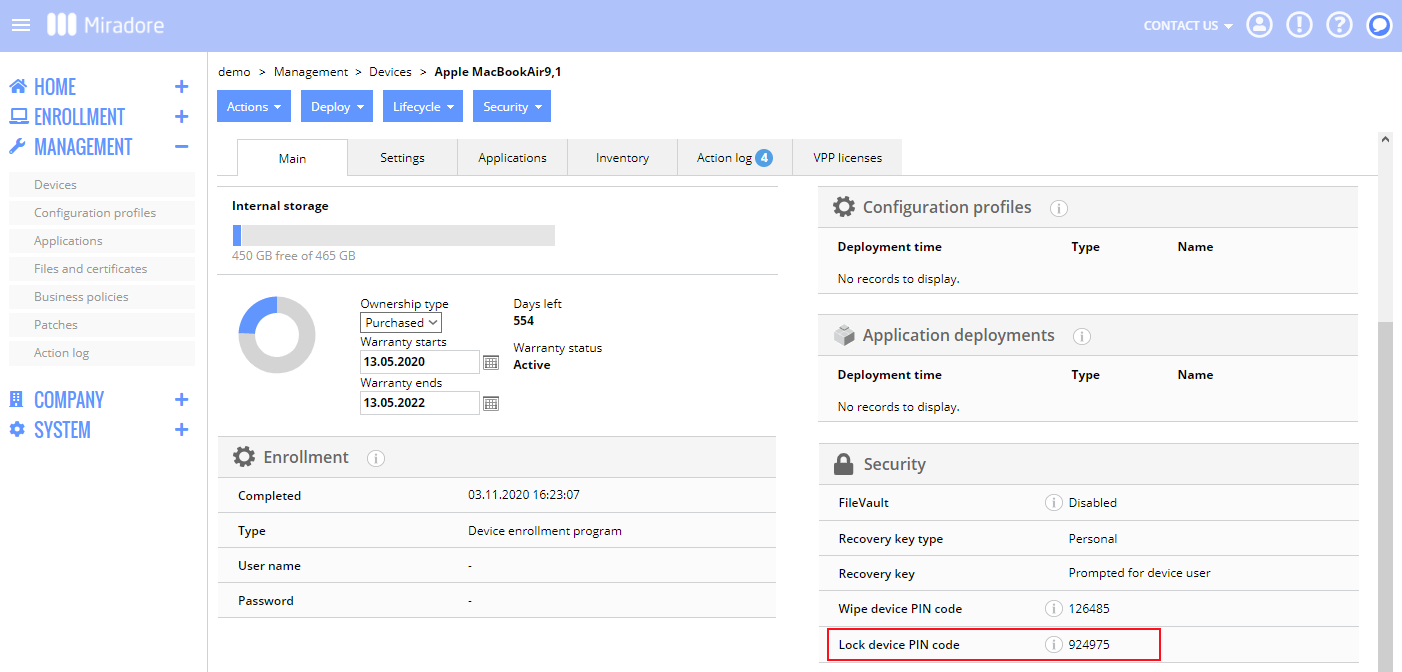This screenshot has width=1402, height=672.
Task: Switch to the VPP licenses tab
Action: click(x=847, y=158)
